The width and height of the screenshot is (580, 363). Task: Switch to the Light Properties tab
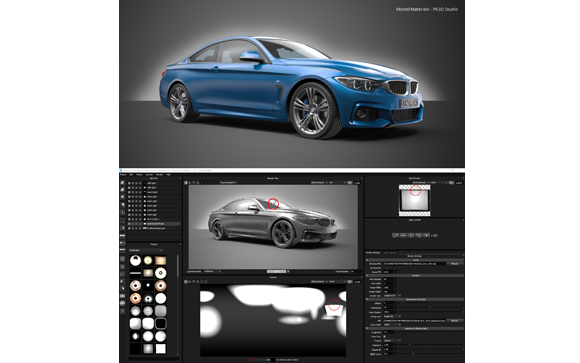pyautogui.click(x=390, y=253)
